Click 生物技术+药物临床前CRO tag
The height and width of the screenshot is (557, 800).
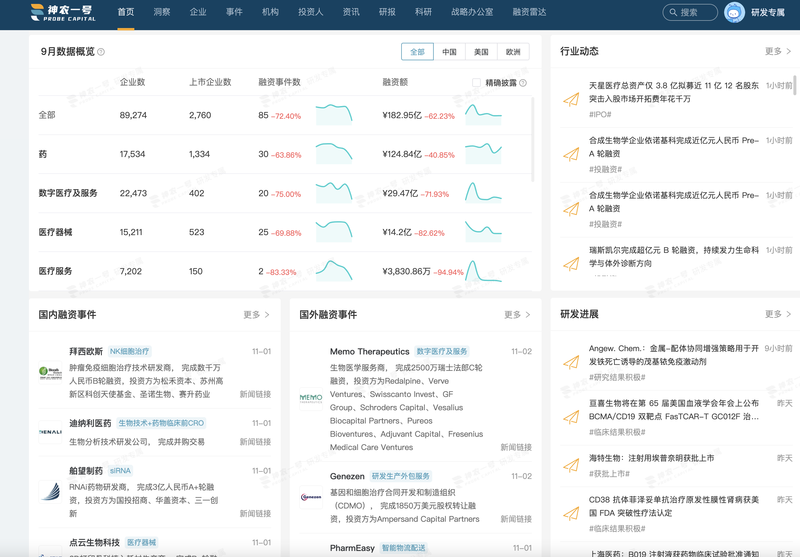[x=161, y=423]
